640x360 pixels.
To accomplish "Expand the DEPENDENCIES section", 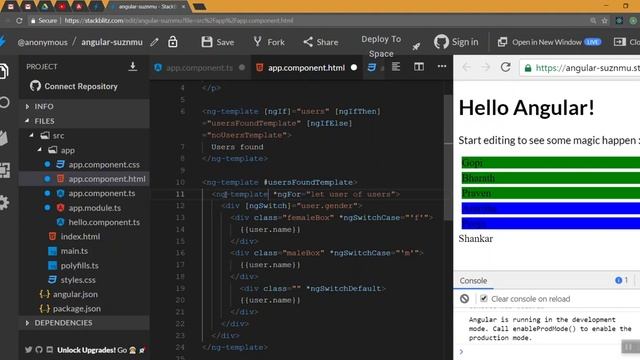I will [x=84, y=322].
